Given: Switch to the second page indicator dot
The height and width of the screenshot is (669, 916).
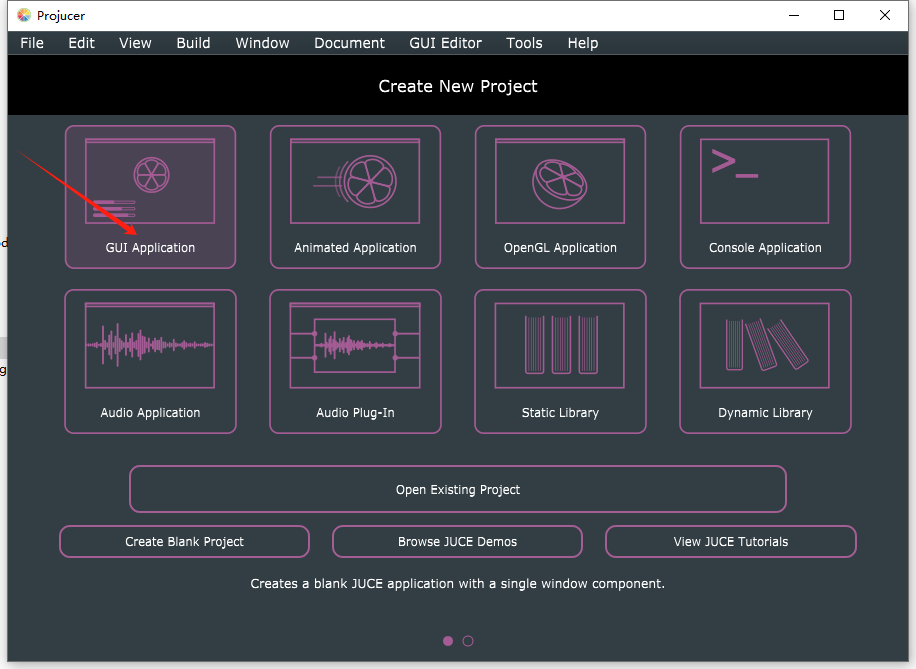Looking at the screenshot, I should click(x=468, y=641).
